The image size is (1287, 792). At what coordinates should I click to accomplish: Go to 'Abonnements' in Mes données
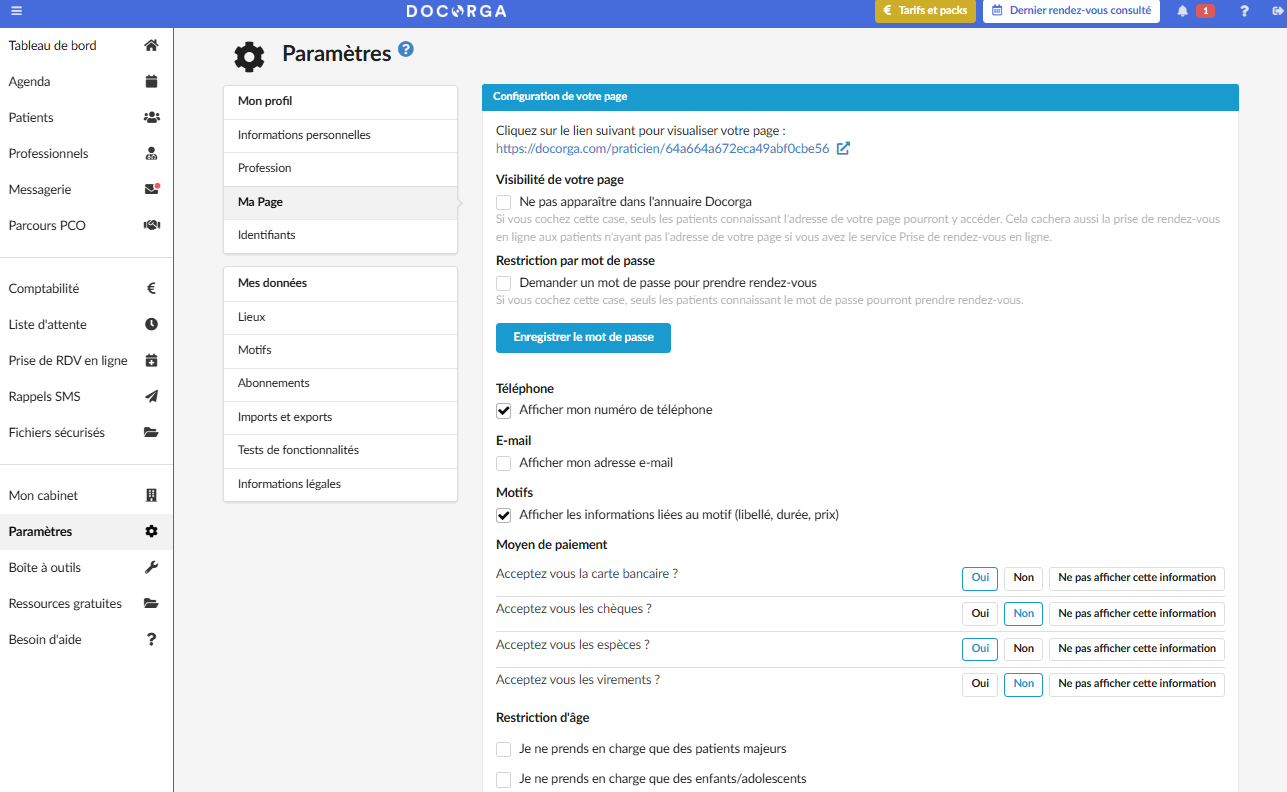tap(273, 383)
